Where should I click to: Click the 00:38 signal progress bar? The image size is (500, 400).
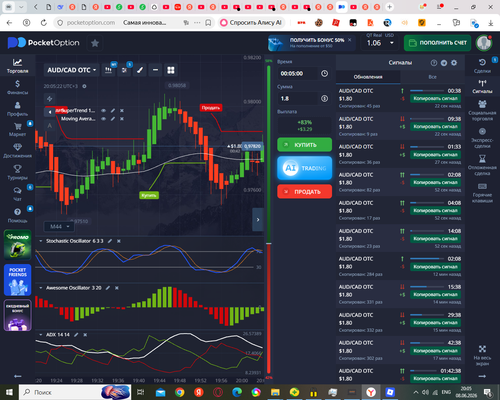click(427, 91)
